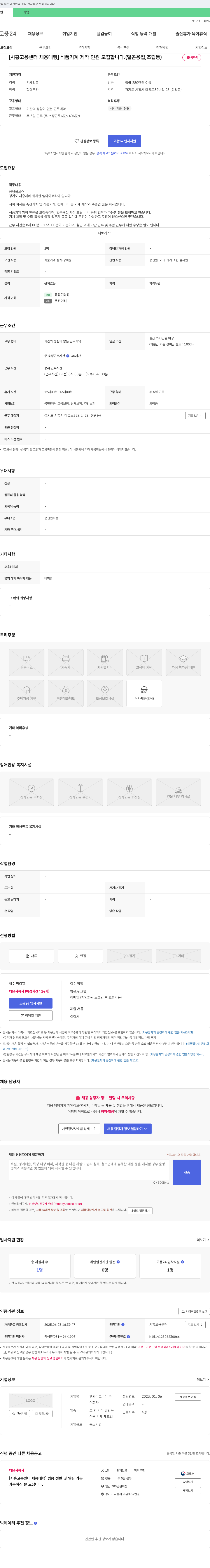Click top 고용24 입사지원 button

pyautogui.click(x=125, y=141)
